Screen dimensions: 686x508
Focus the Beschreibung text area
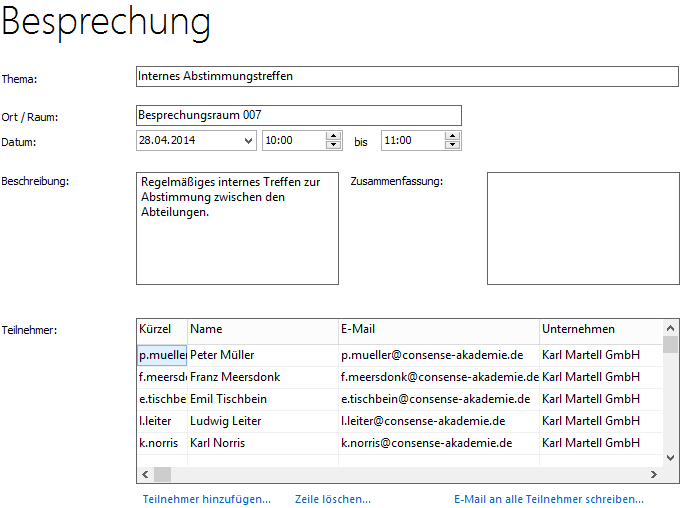(x=237, y=228)
